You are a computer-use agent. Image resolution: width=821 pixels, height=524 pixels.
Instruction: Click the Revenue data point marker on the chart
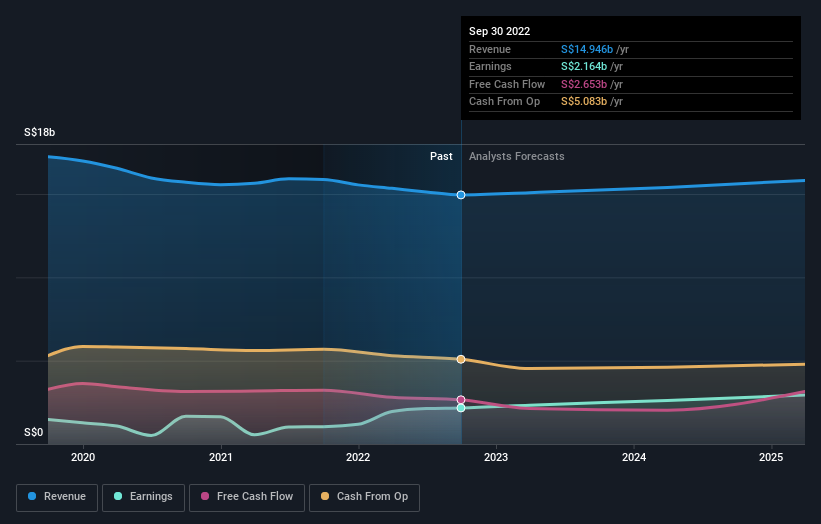click(461, 195)
